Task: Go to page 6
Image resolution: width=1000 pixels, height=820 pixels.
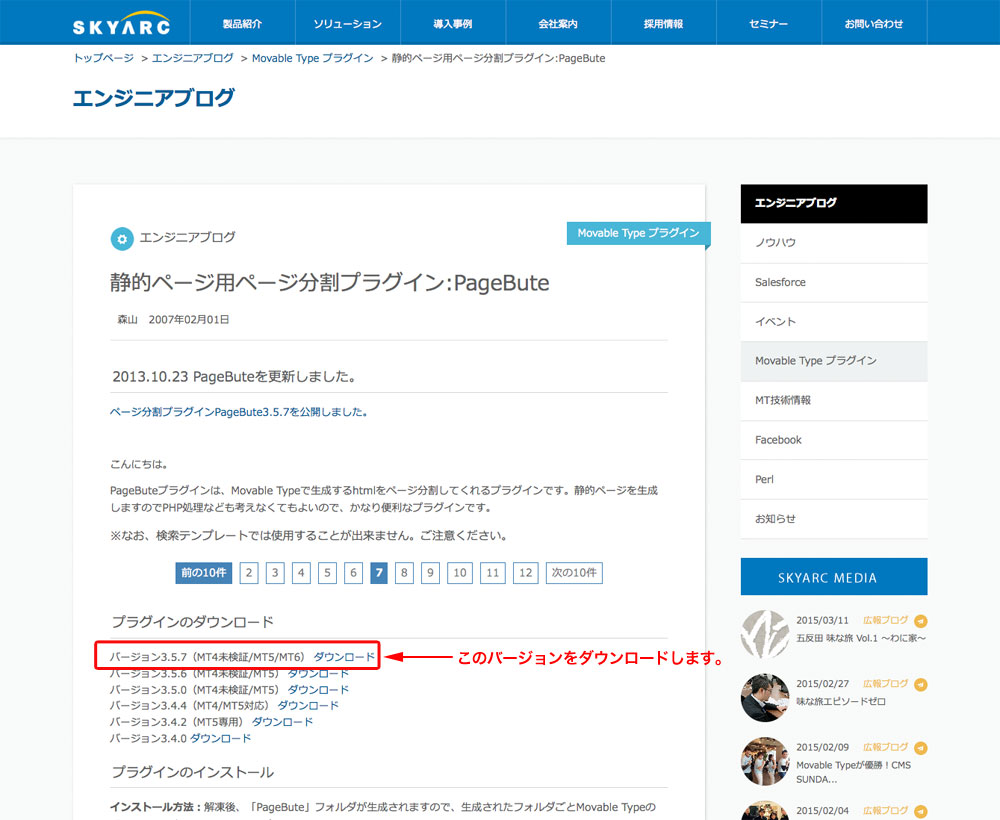Action: point(353,573)
